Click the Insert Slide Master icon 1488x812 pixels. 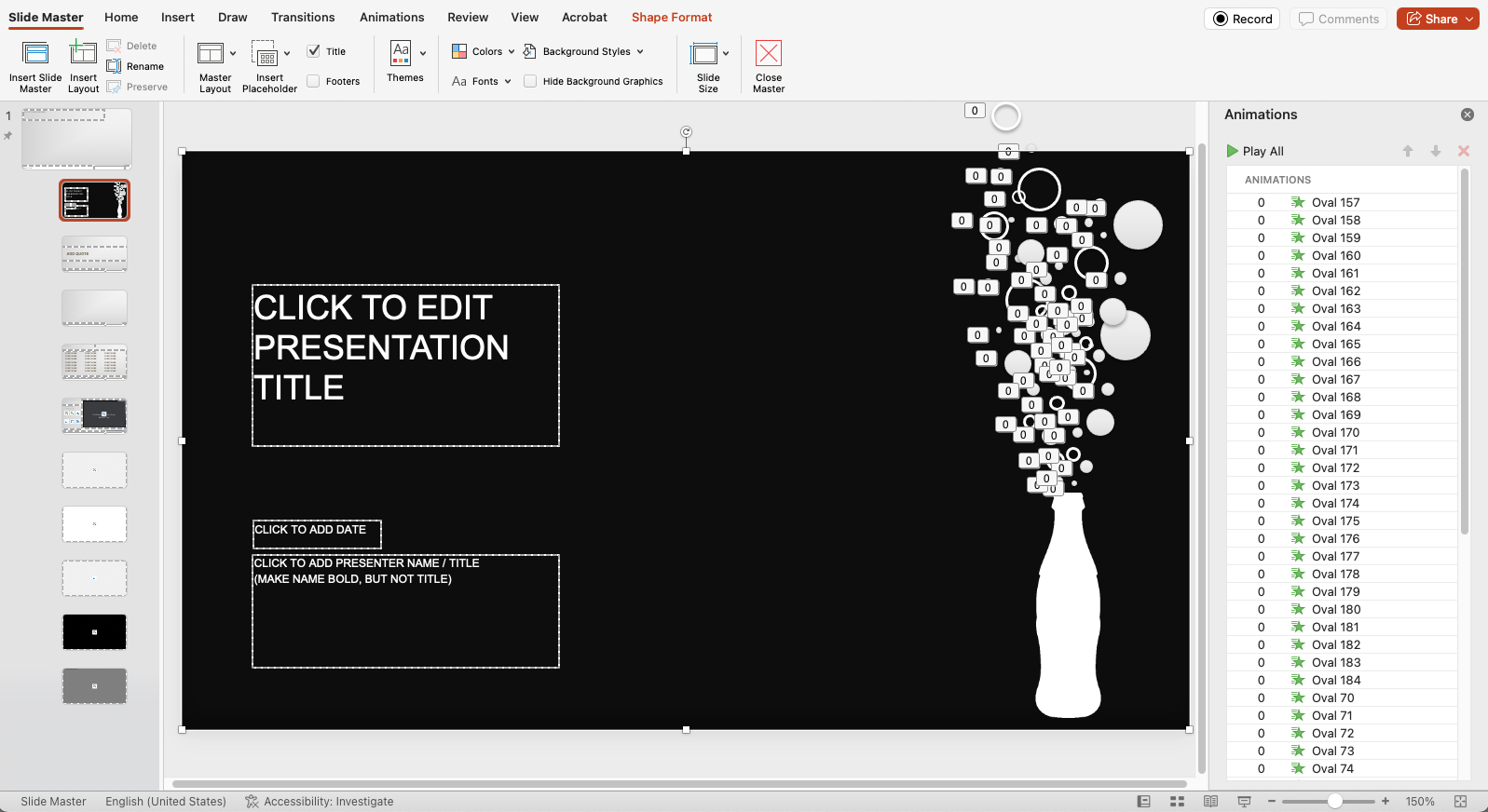[x=35, y=53]
